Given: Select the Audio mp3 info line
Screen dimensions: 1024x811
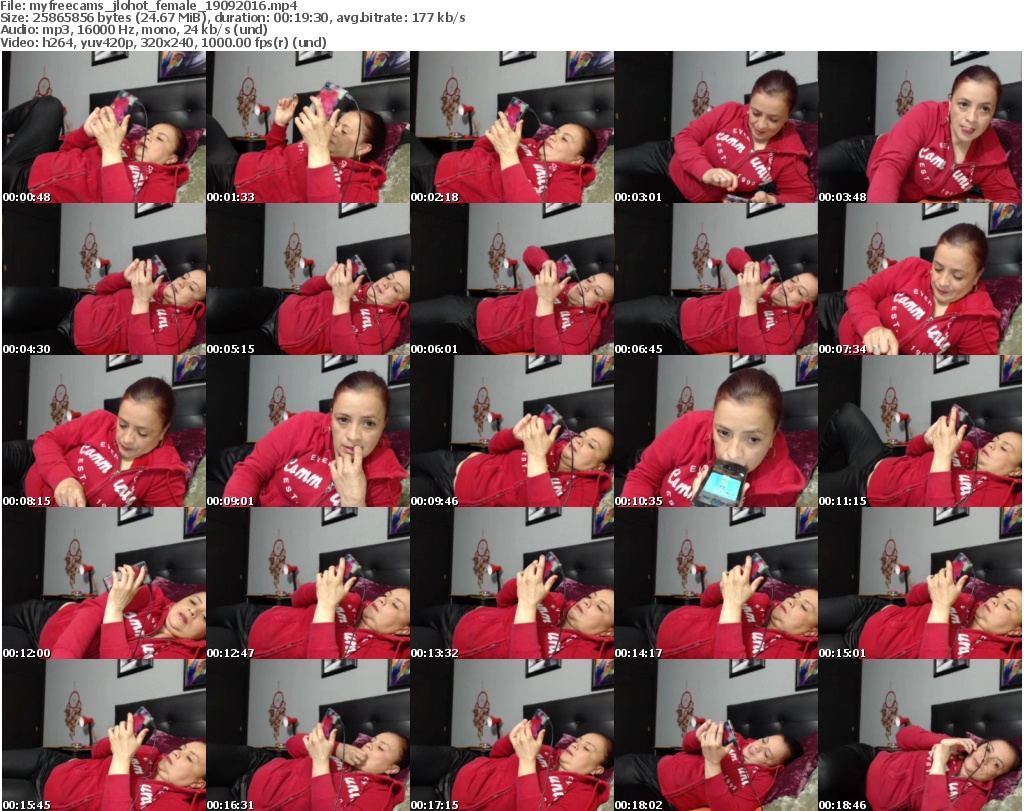Looking at the screenshot, I should pyautogui.click(x=134, y=30).
